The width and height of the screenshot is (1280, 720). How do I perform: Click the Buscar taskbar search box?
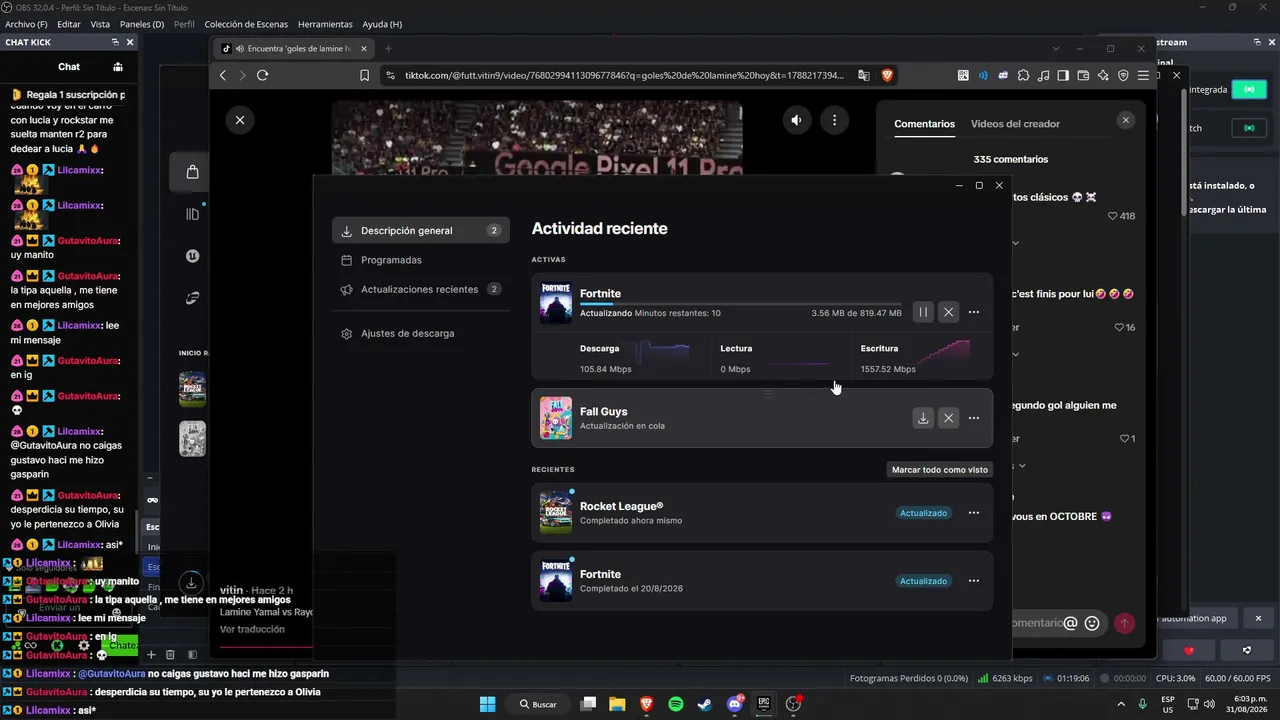click(538, 704)
